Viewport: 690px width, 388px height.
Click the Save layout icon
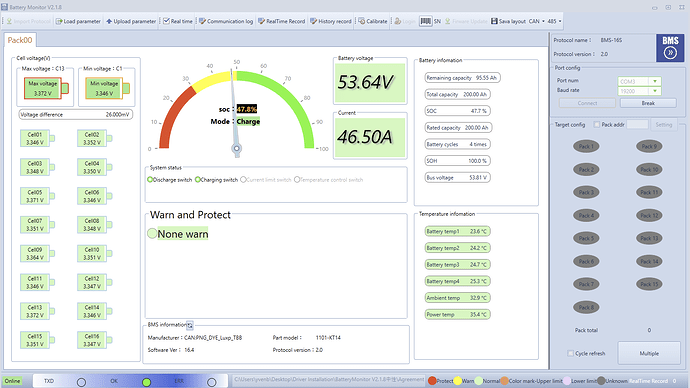[494, 21]
